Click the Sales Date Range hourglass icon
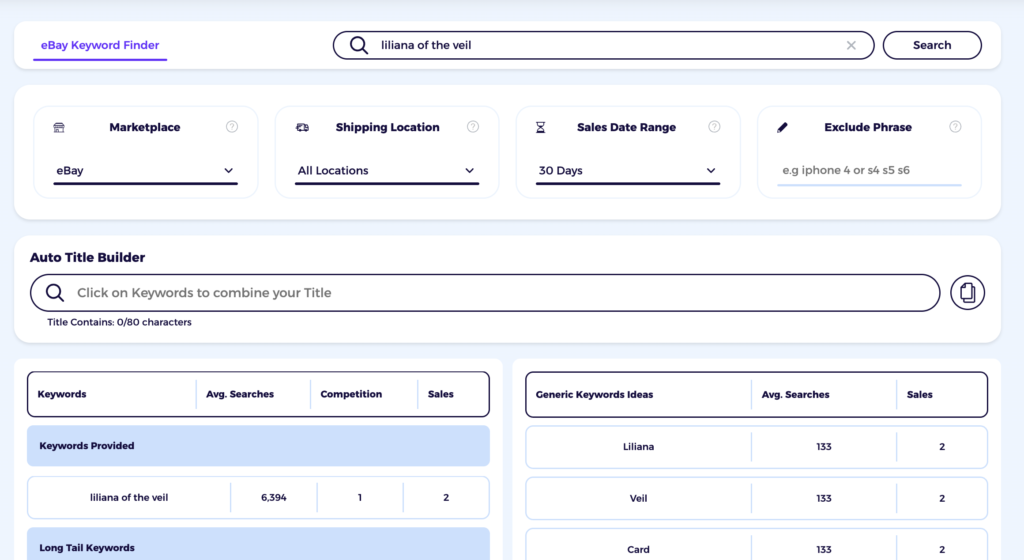Screen dimensions: 1024x560 tap(541, 127)
